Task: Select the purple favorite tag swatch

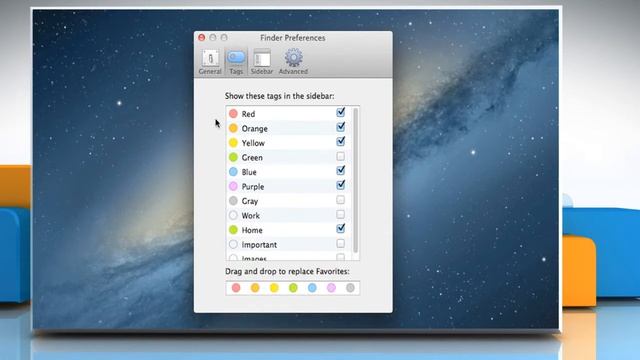Action: tap(331, 288)
